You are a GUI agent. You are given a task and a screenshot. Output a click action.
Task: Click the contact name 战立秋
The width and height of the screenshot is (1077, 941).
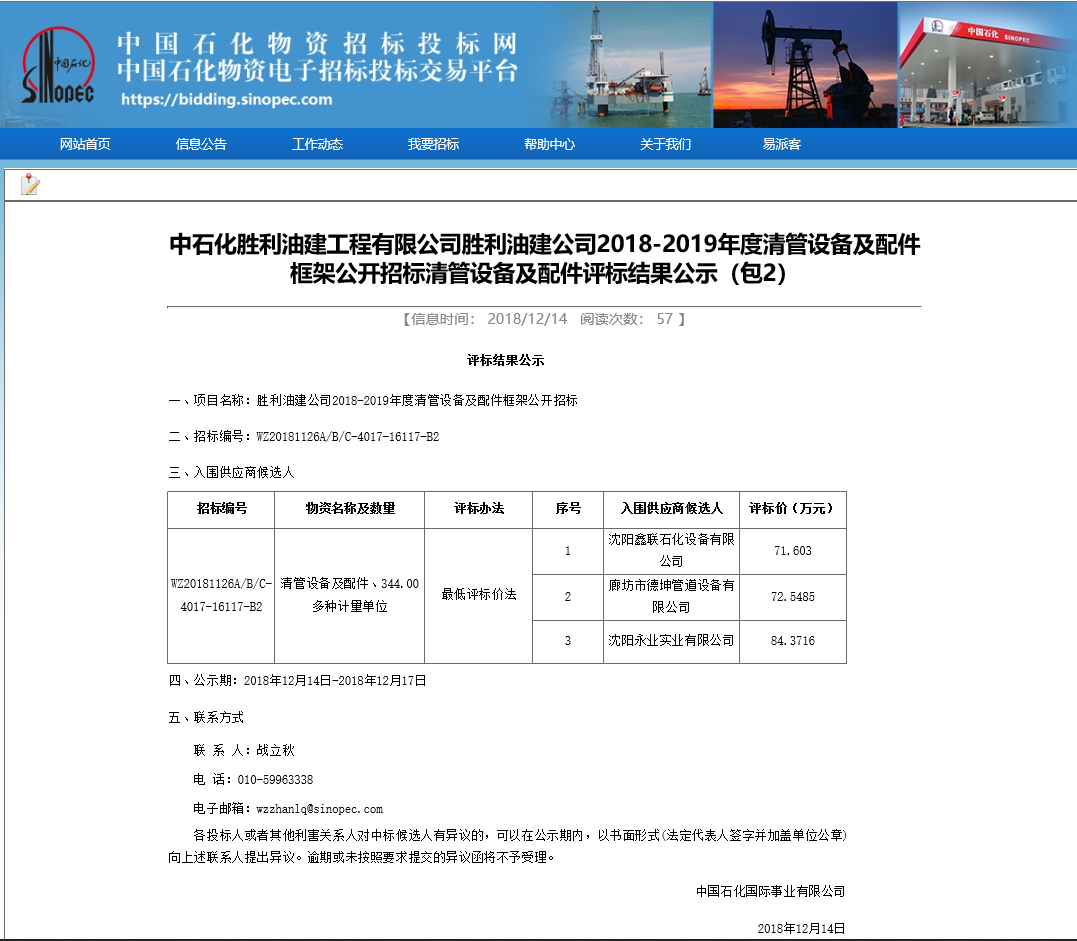tap(275, 751)
